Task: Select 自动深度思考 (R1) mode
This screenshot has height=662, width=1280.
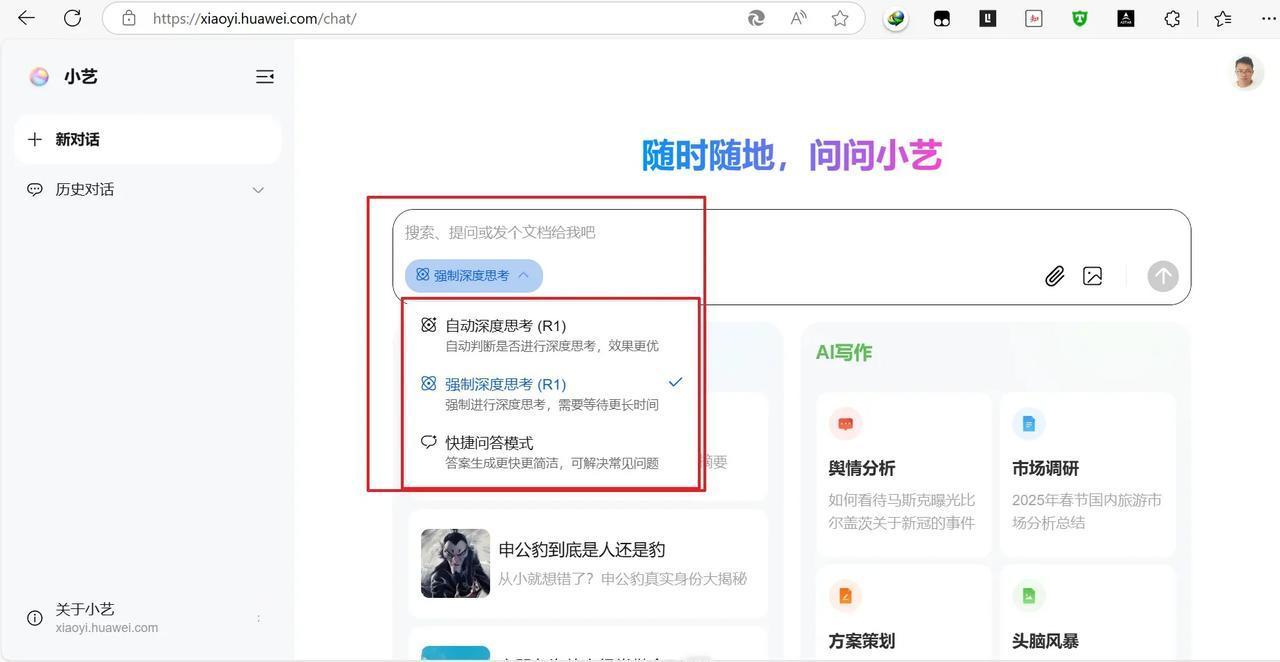Action: [551, 334]
